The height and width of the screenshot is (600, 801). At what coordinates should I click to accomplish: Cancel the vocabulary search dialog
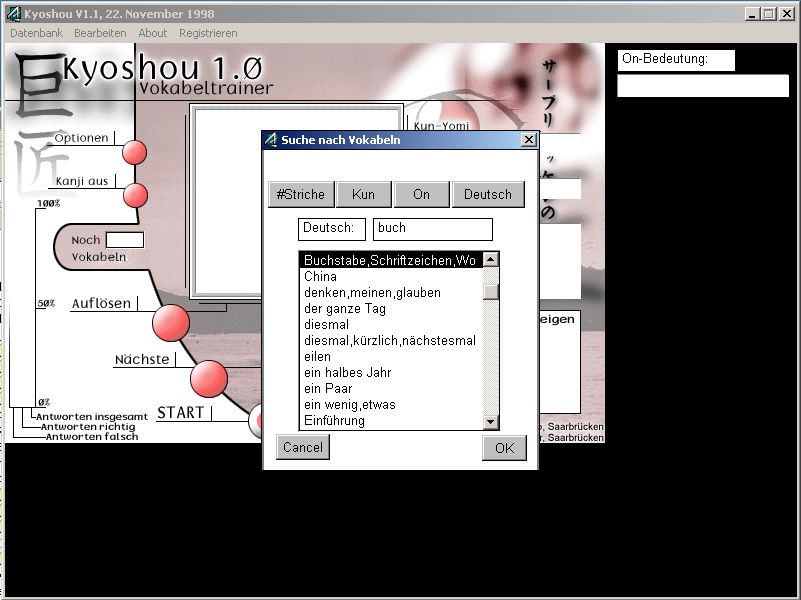pos(302,447)
